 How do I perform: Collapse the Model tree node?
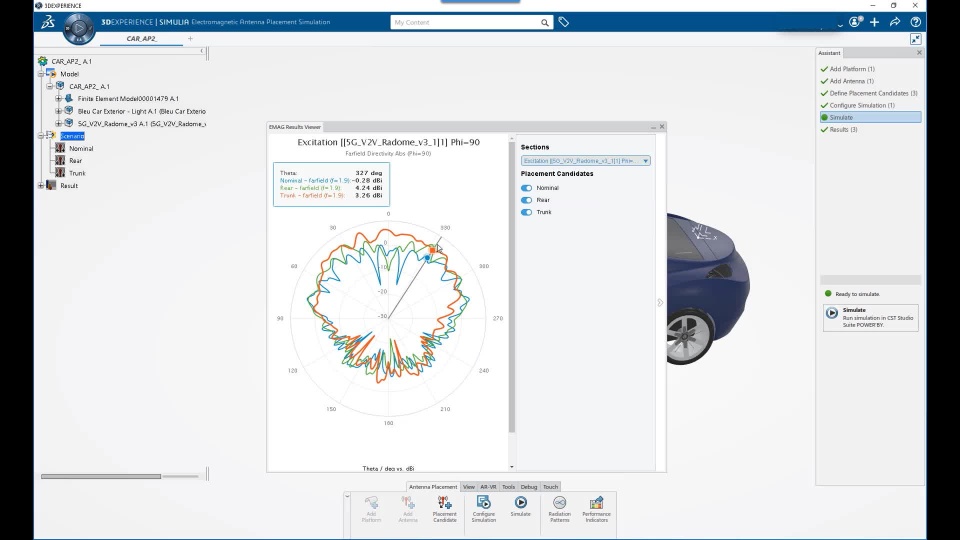tap(41, 74)
